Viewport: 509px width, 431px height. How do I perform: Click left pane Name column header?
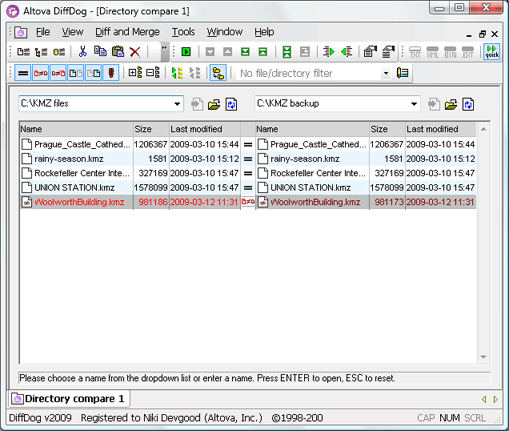point(76,129)
